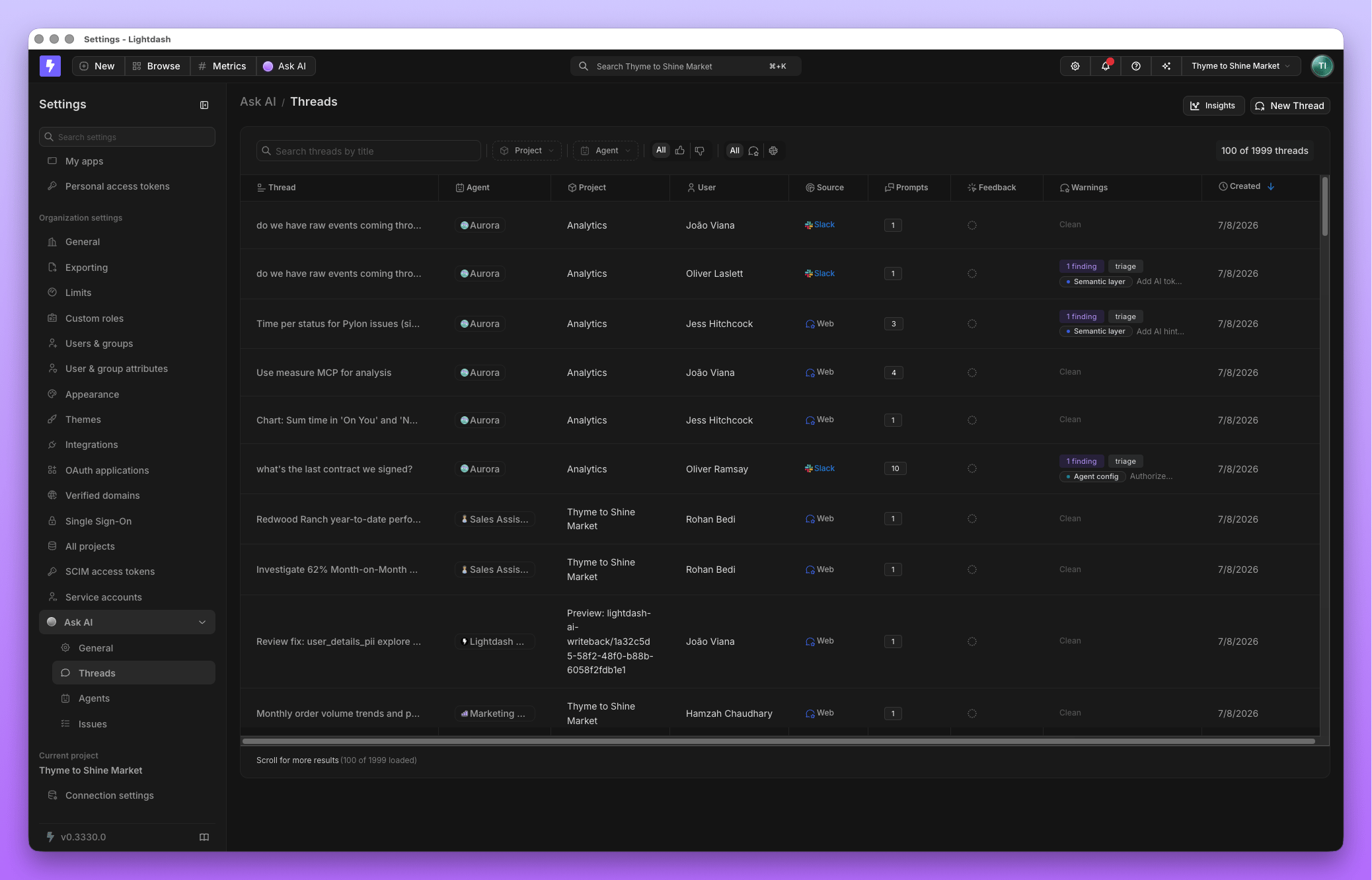Click the table horizontal scrollbar
This screenshot has width=1372, height=880.
point(779,741)
